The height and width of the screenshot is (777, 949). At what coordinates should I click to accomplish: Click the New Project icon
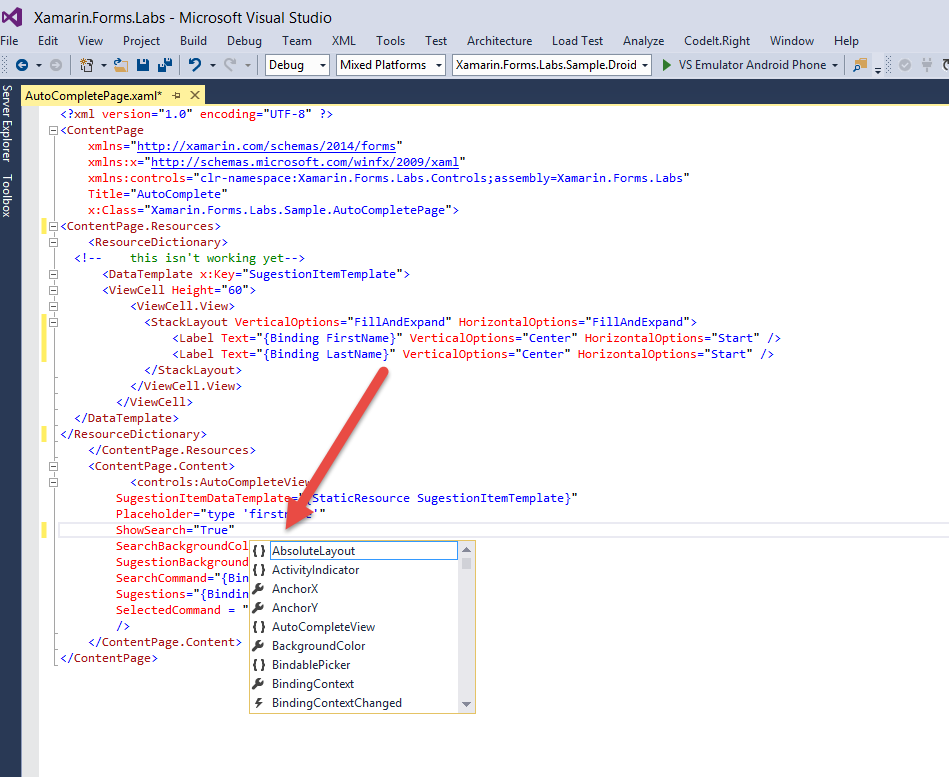click(87, 65)
